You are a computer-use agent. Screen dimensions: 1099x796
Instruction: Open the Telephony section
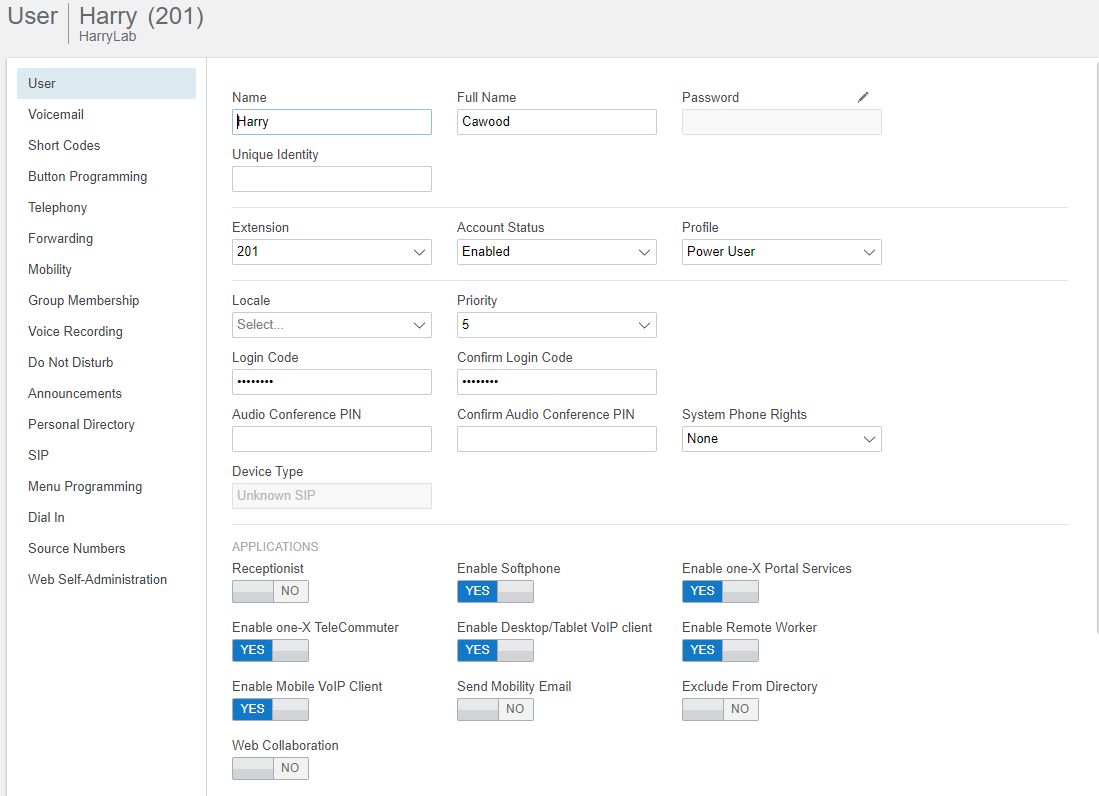click(57, 207)
